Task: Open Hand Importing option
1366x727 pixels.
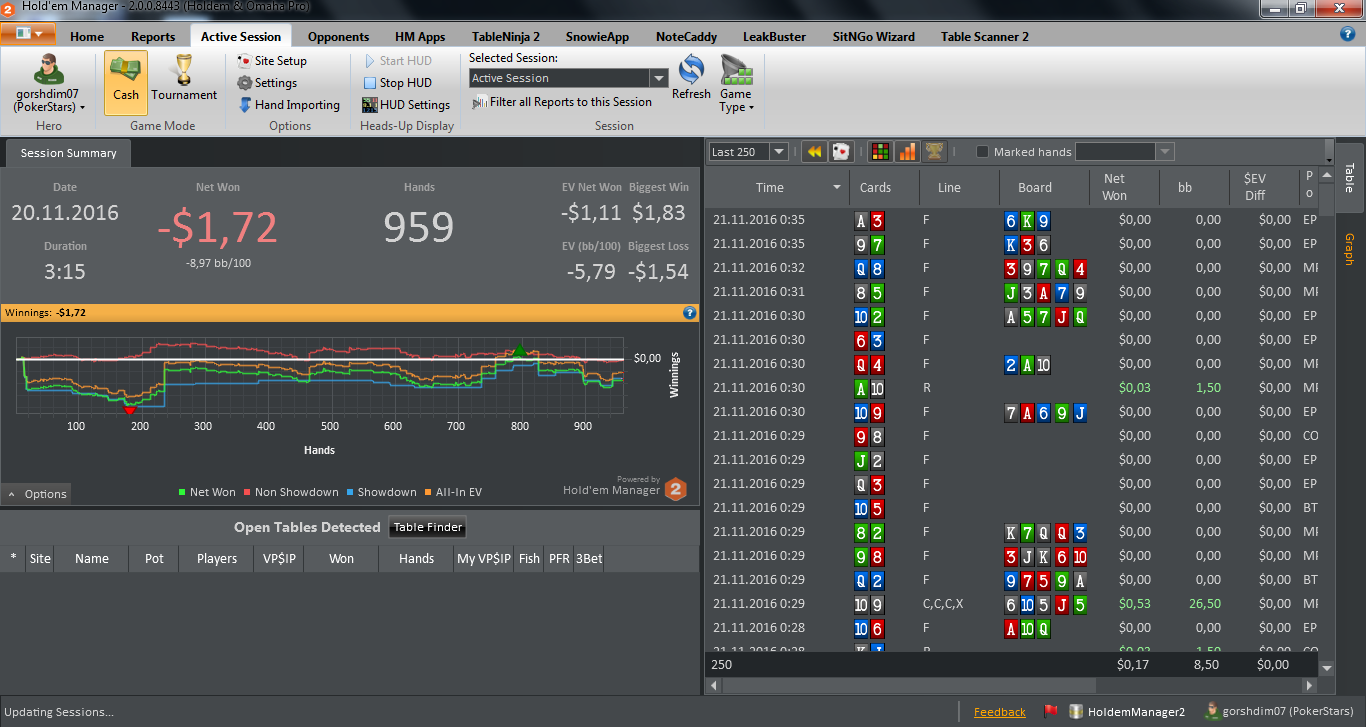Action: pos(289,105)
